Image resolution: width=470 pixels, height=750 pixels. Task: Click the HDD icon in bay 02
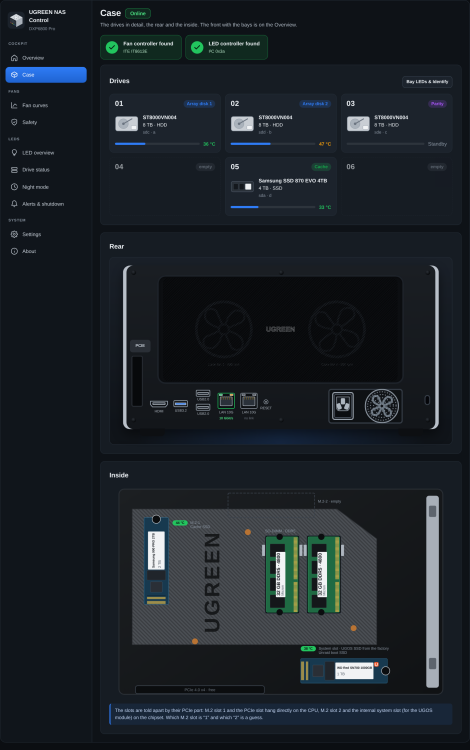point(242,124)
